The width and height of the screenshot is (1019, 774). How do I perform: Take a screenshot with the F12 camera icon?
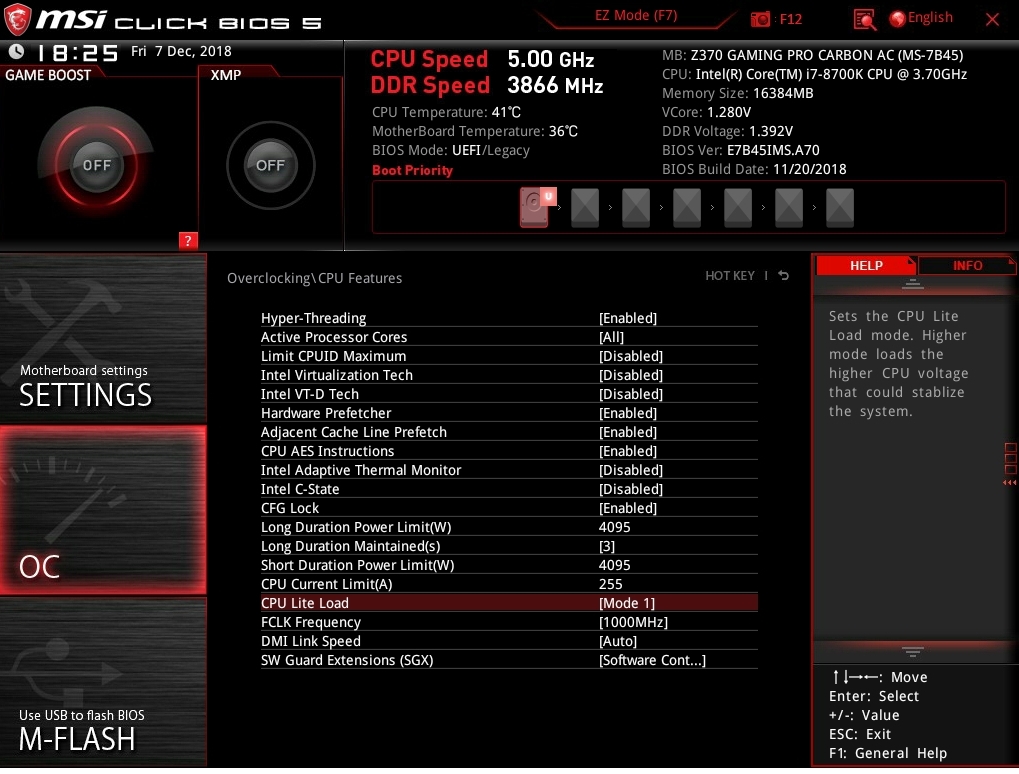click(760, 19)
